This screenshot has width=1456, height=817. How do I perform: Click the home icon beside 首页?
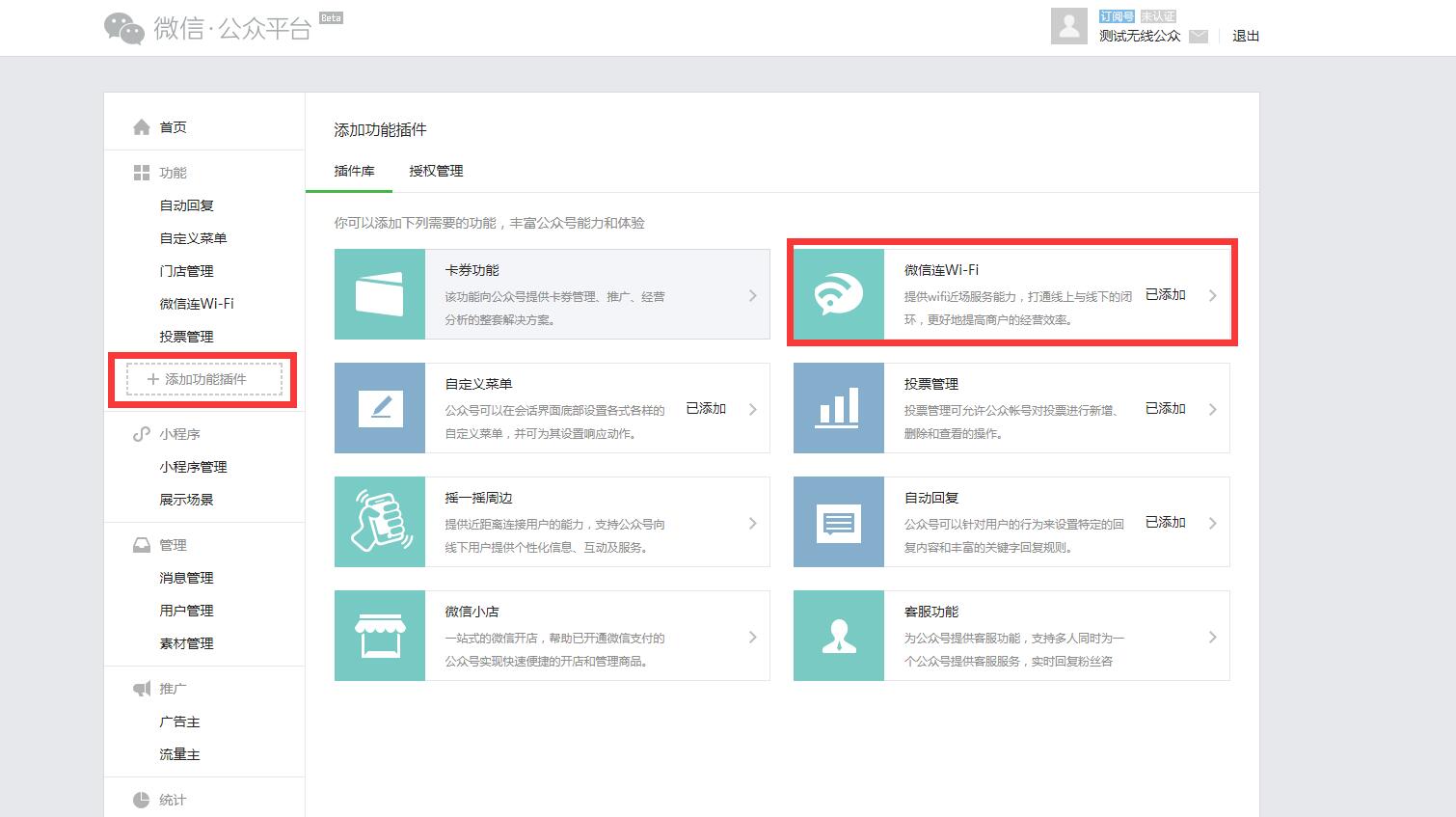click(142, 127)
